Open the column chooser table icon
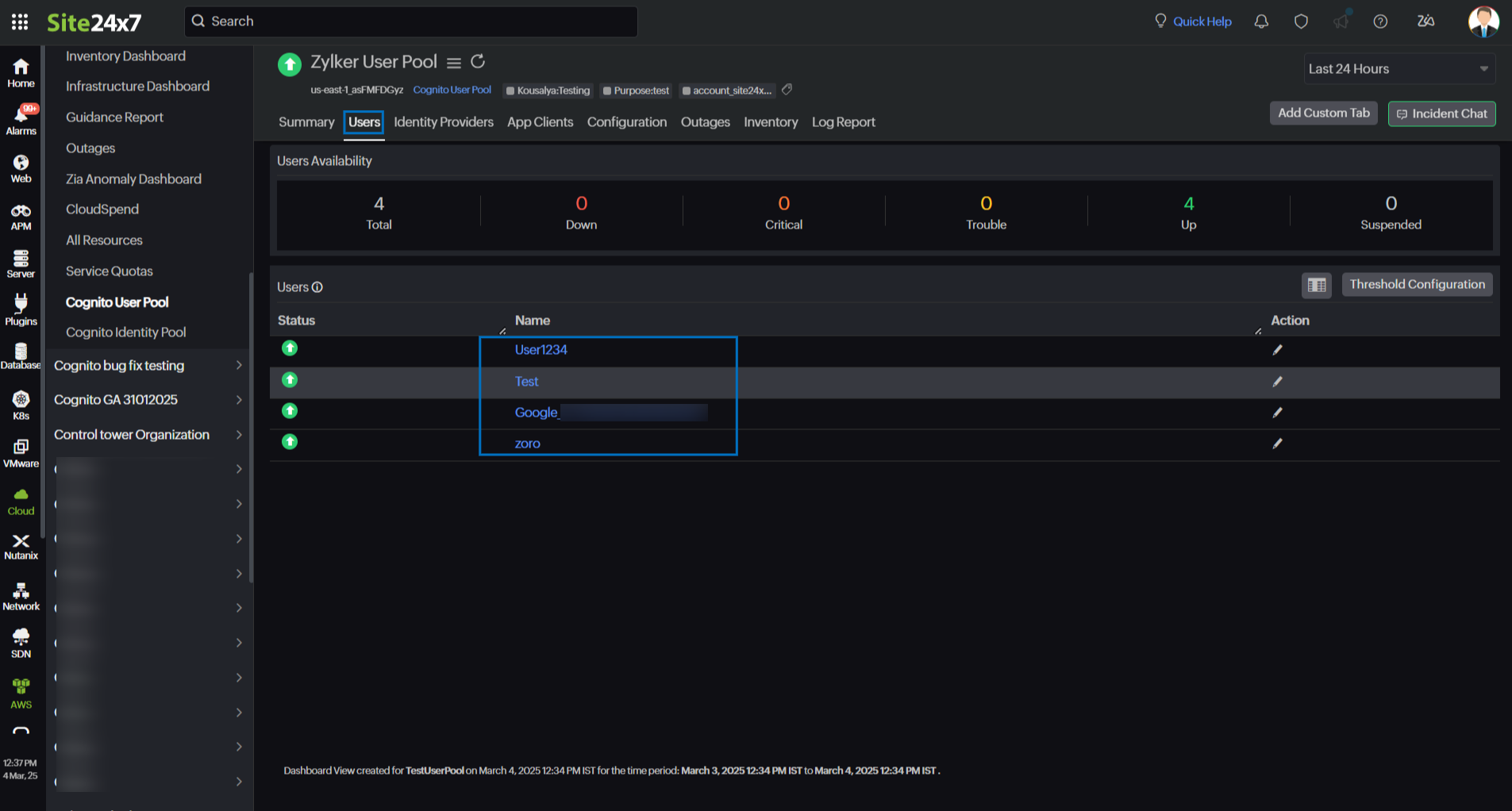Screen dimensions: 1512x811 [x=1317, y=285]
